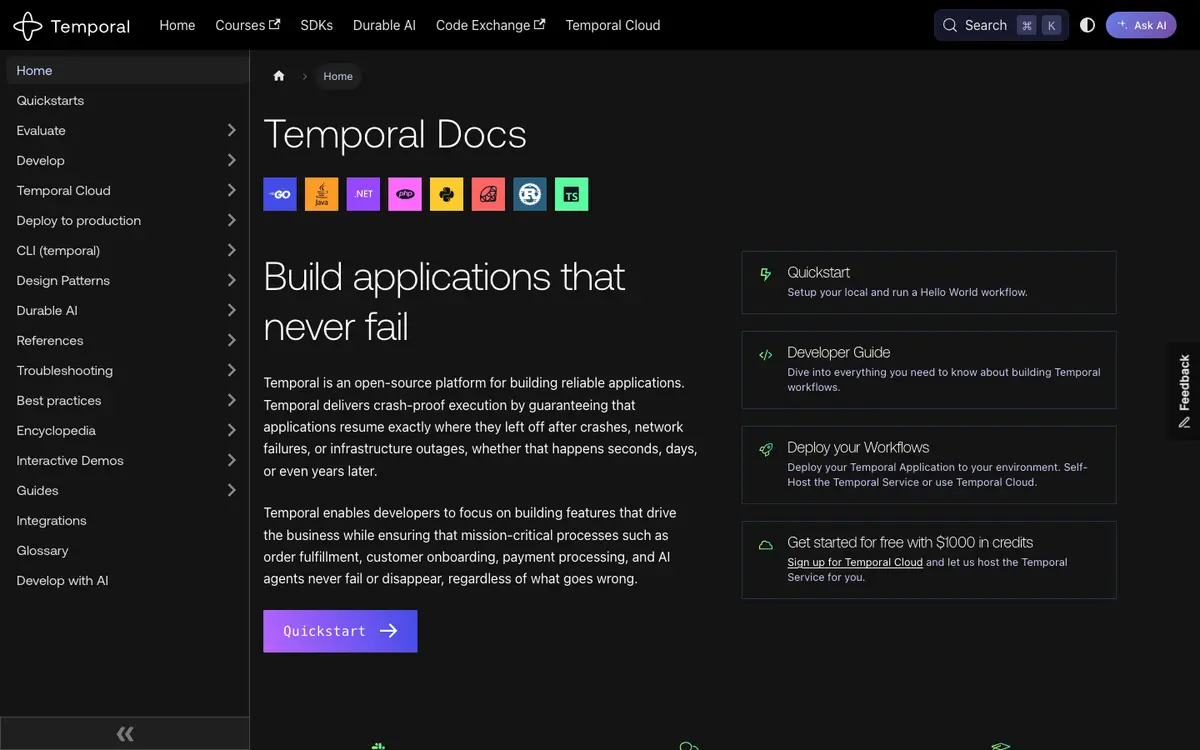1200x750 pixels.
Task: Open Home in the top navigation
Action: pyautogui.click(x=177, y=25)
